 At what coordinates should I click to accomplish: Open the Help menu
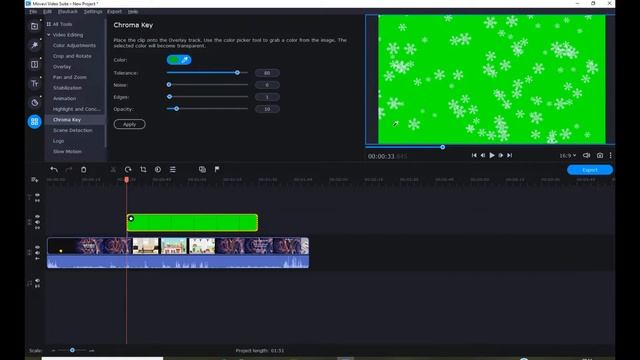tap(133, 12)
